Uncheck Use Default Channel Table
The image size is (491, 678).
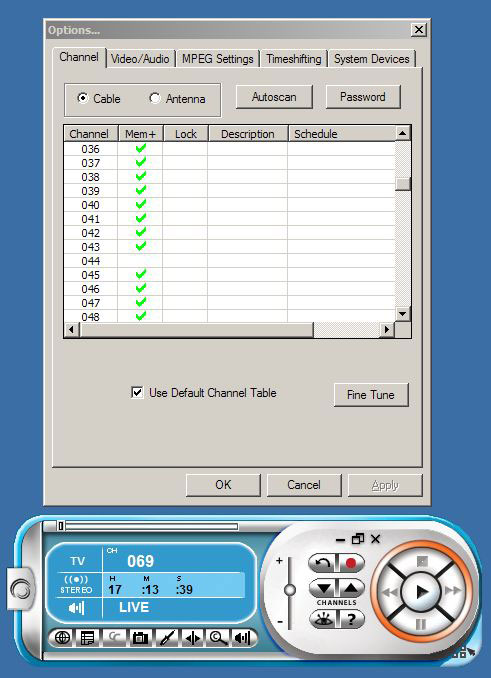137,393
